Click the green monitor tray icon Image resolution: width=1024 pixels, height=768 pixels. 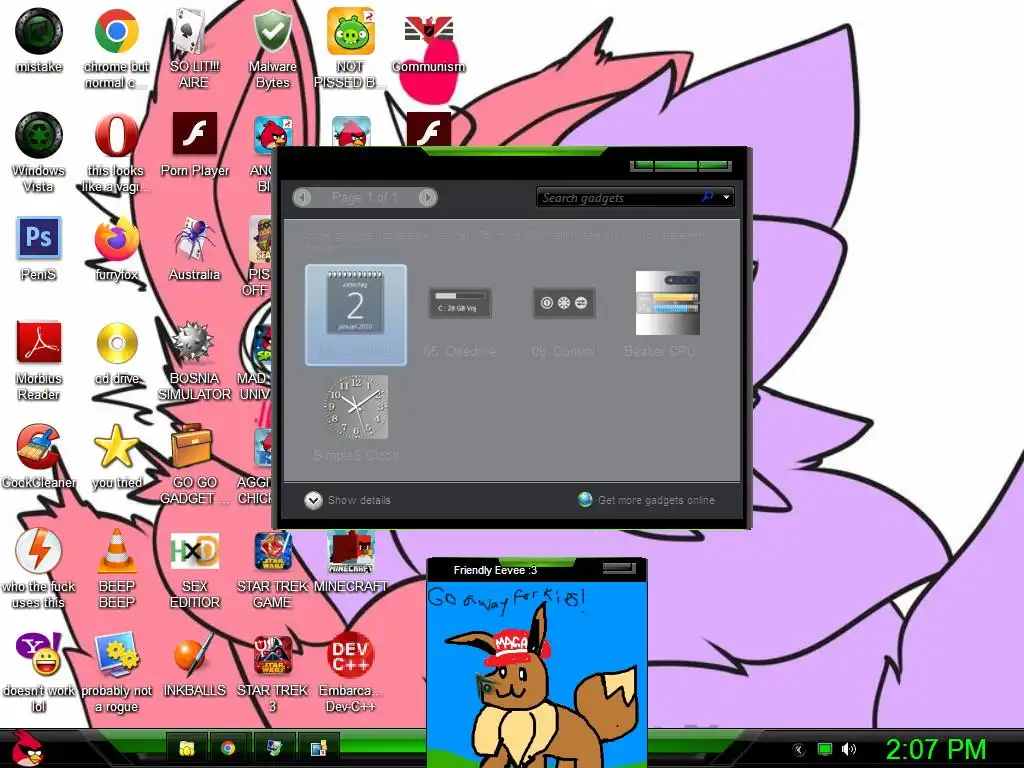[825, 749]
